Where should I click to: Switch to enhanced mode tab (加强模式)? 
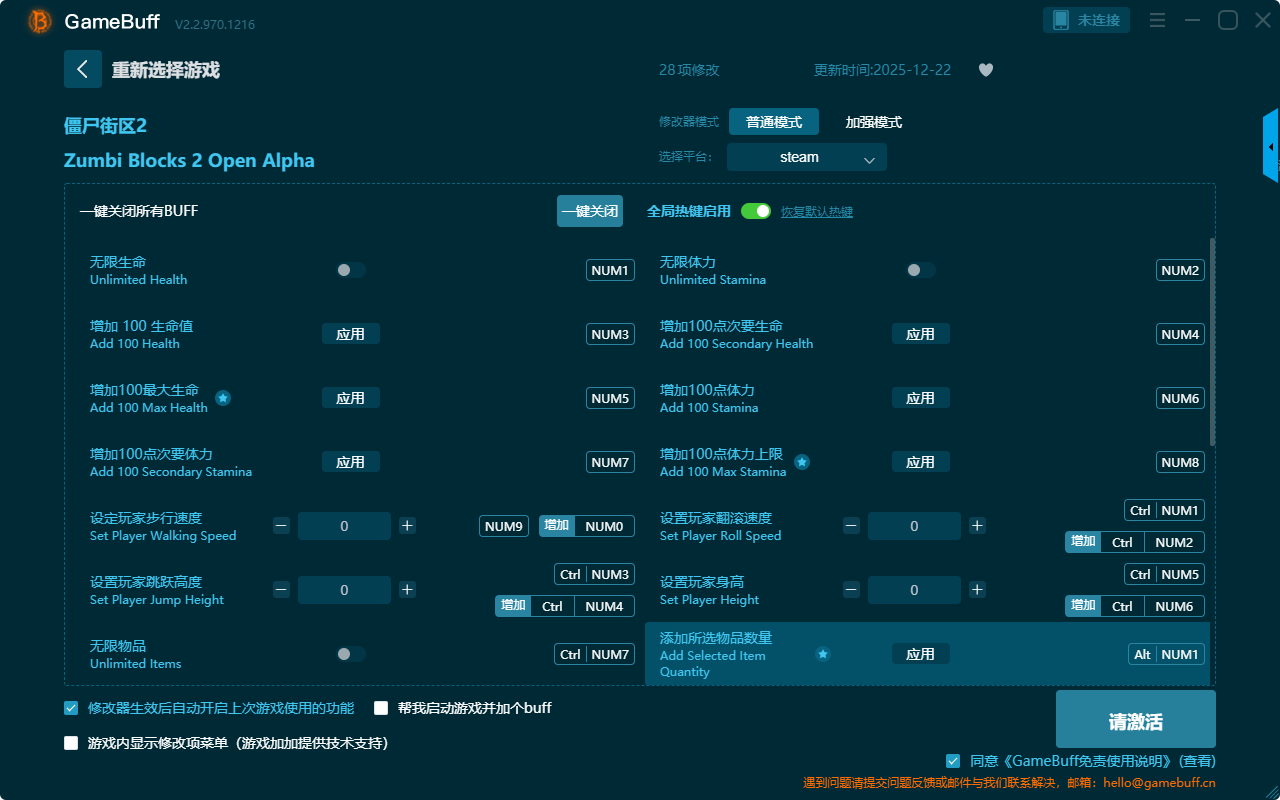[874, 122]
